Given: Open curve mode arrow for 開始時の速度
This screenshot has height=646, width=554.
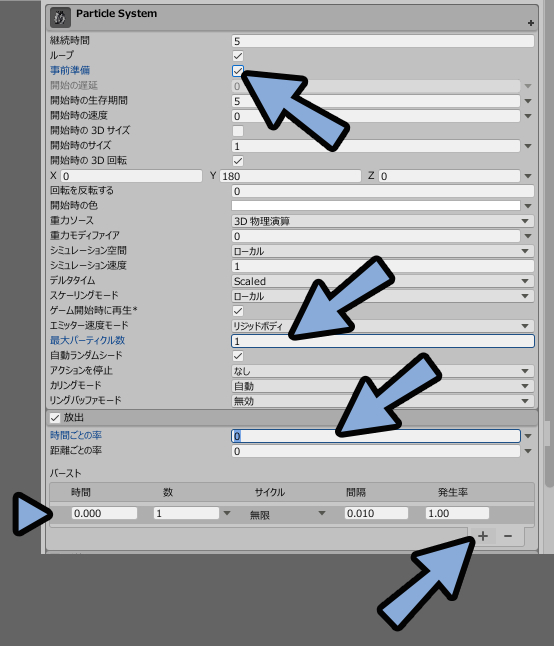Looking at the screenshot, I should [x=528, y=116].
